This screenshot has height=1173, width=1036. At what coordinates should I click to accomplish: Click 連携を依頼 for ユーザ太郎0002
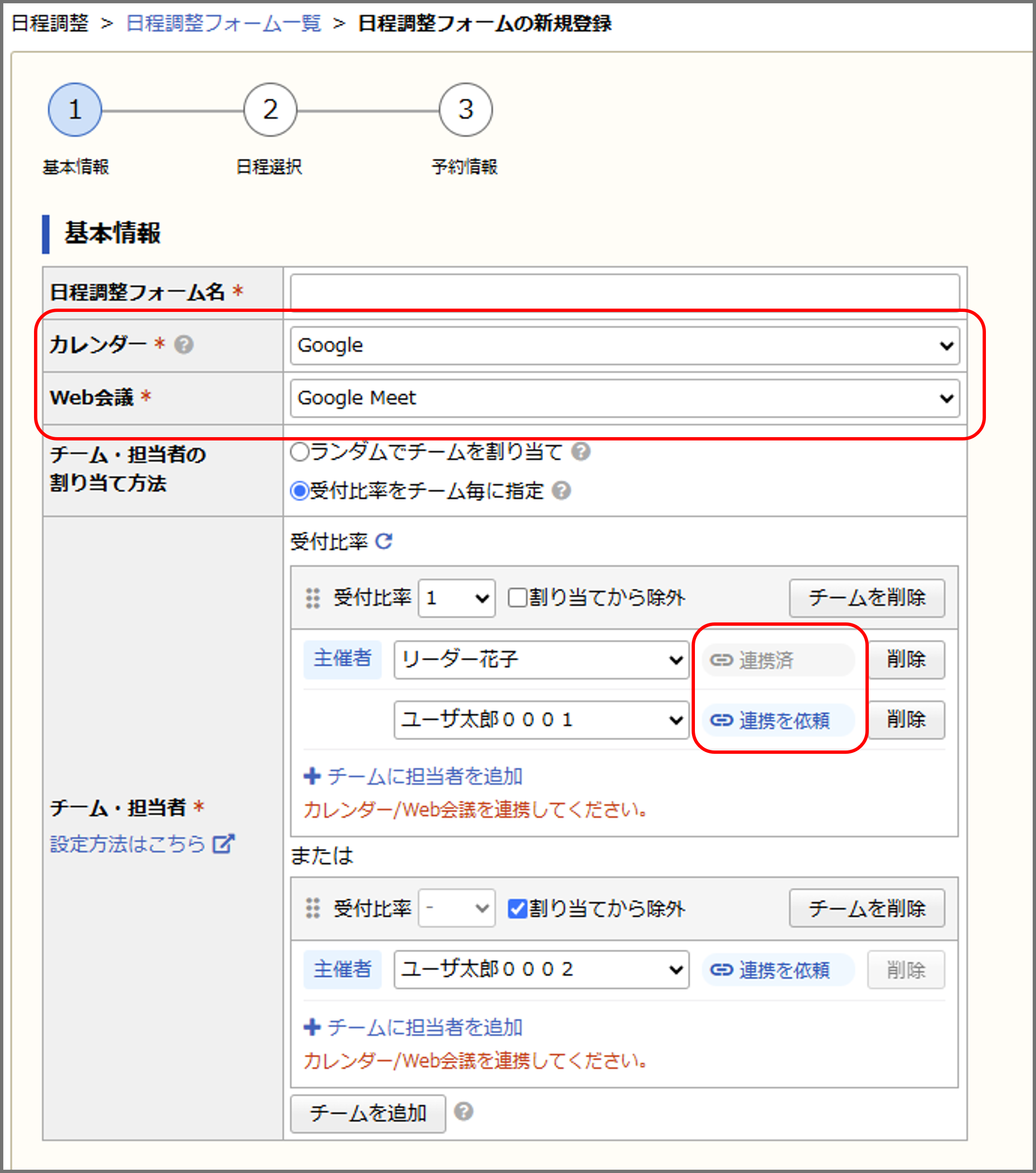pyautogui.click(x=779, y=970)
